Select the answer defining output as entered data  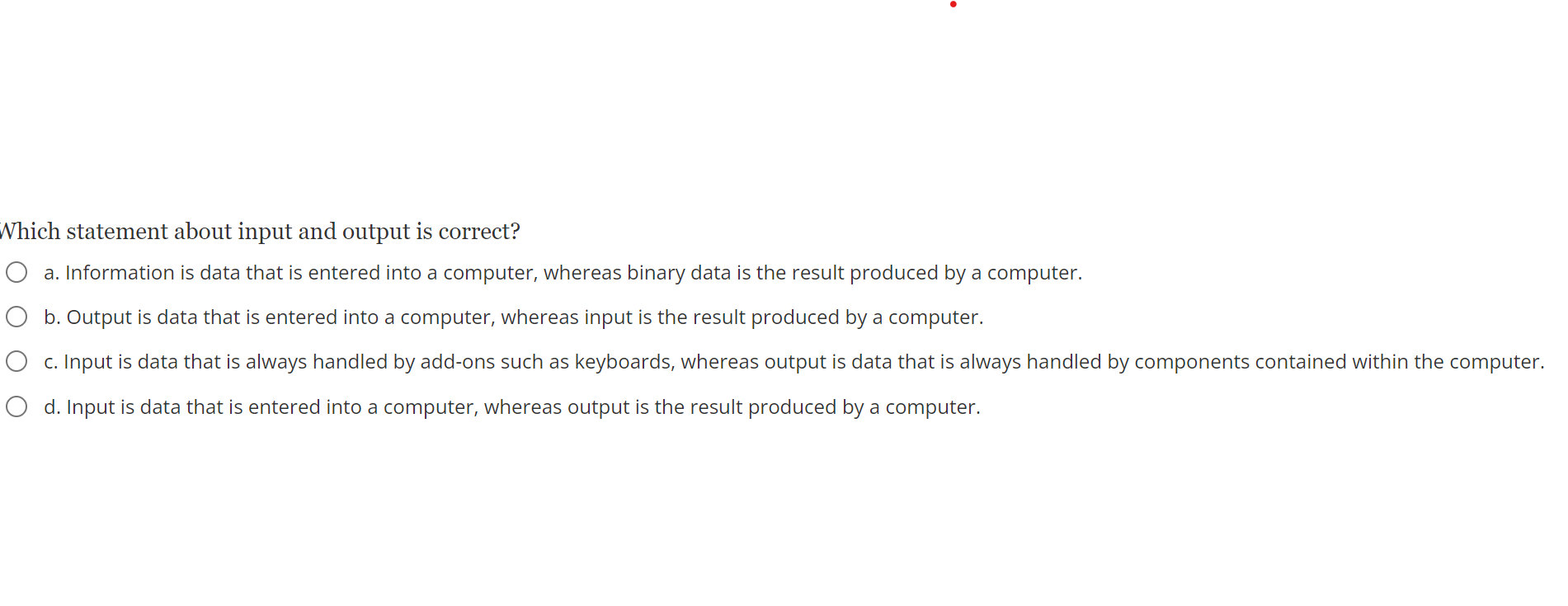coord(511,317)
